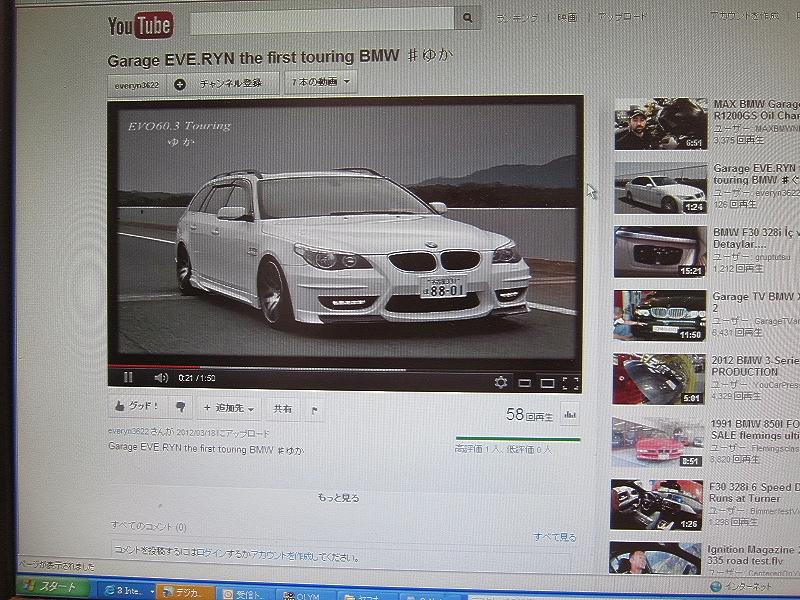The image size is (800, 600).
Task: Expand the 追加先 dropdown
Action: [x=230, y=408]
